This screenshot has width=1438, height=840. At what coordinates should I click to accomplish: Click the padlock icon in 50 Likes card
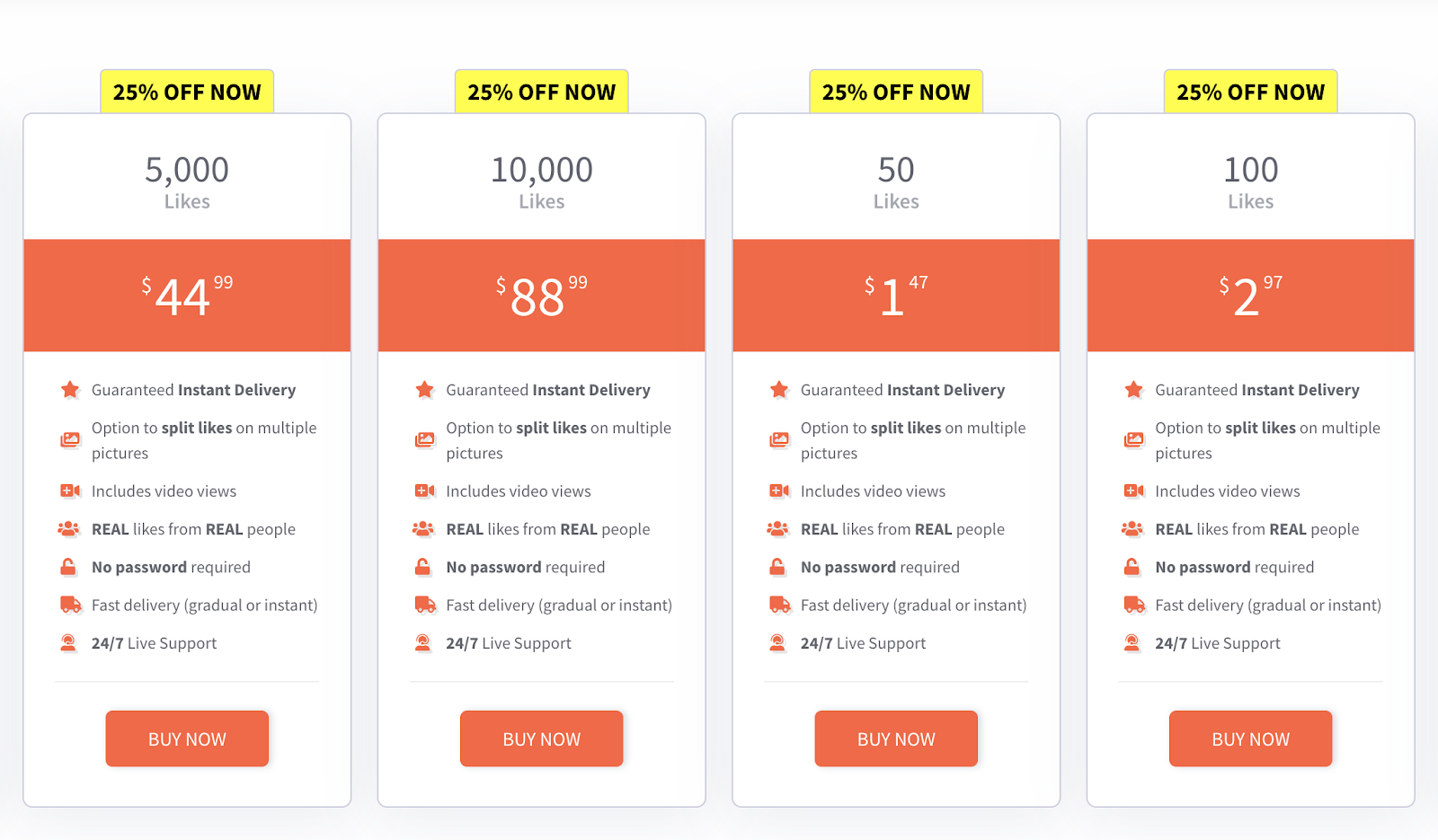point(777,567)
